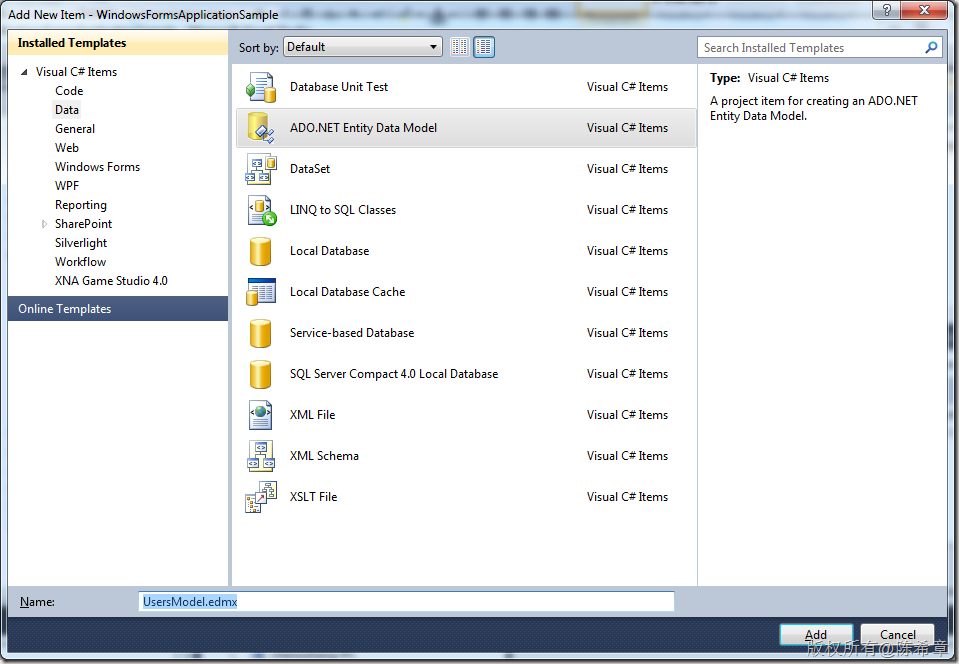959x664 pixels.
Task: Select the Local Database template name
Action: tap(330, 251)
